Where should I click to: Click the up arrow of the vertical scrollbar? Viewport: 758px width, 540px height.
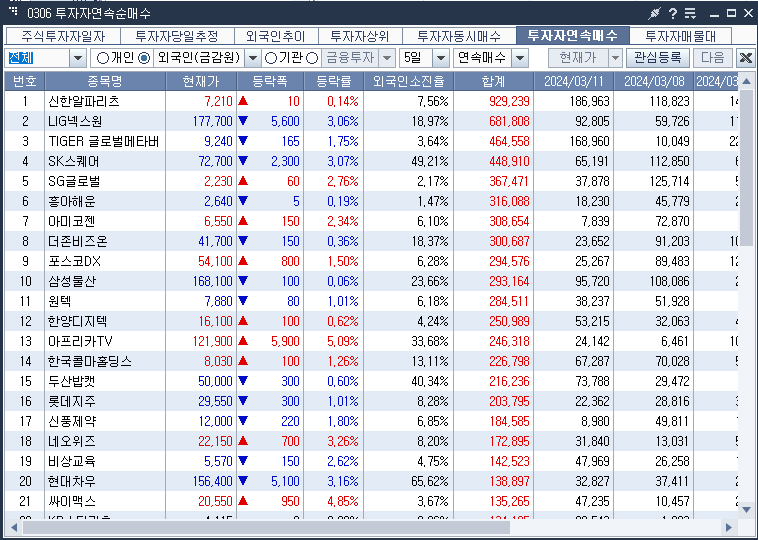click(746, 81)
